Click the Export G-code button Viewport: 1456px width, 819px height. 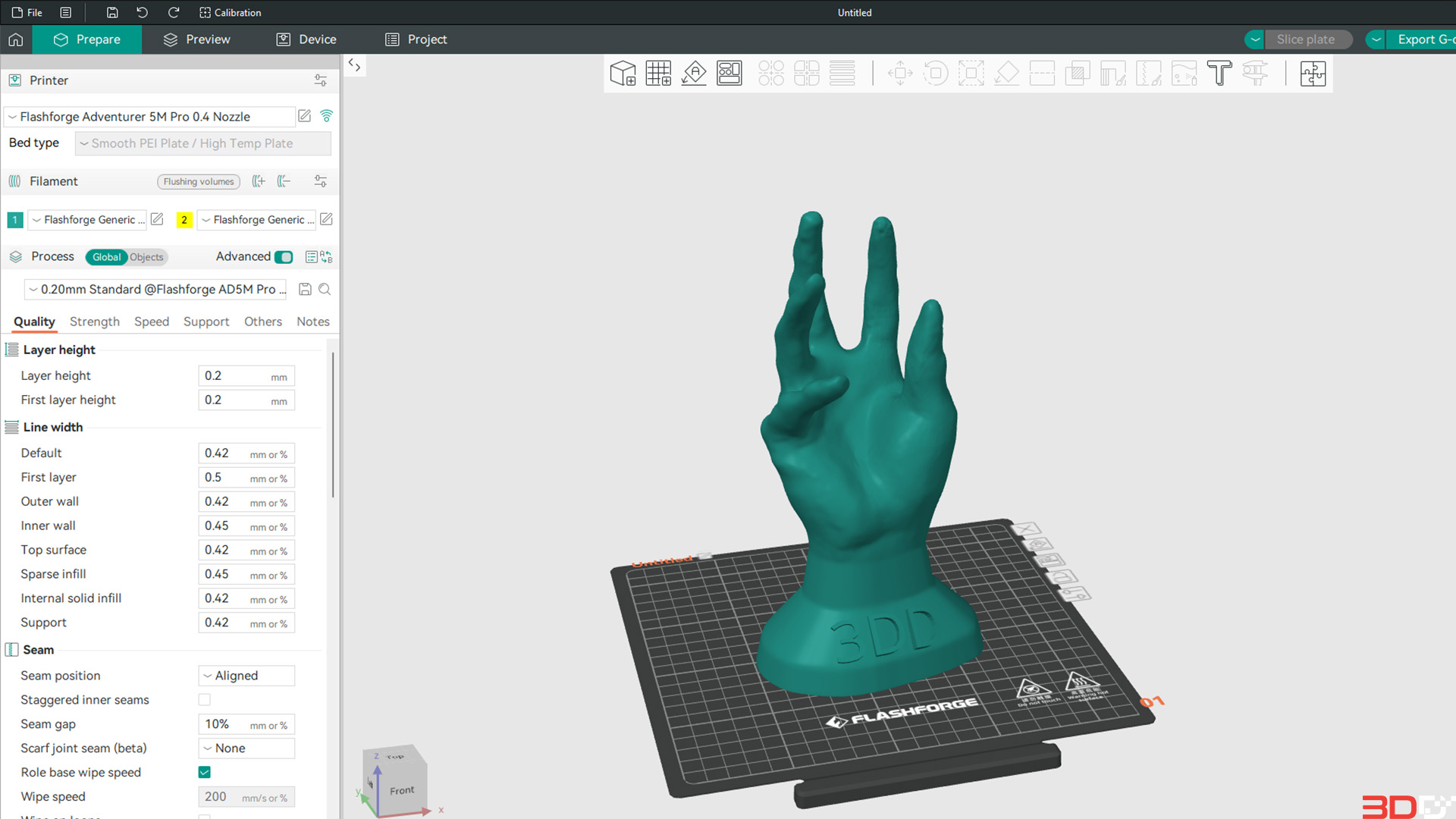pos(1421,39)
